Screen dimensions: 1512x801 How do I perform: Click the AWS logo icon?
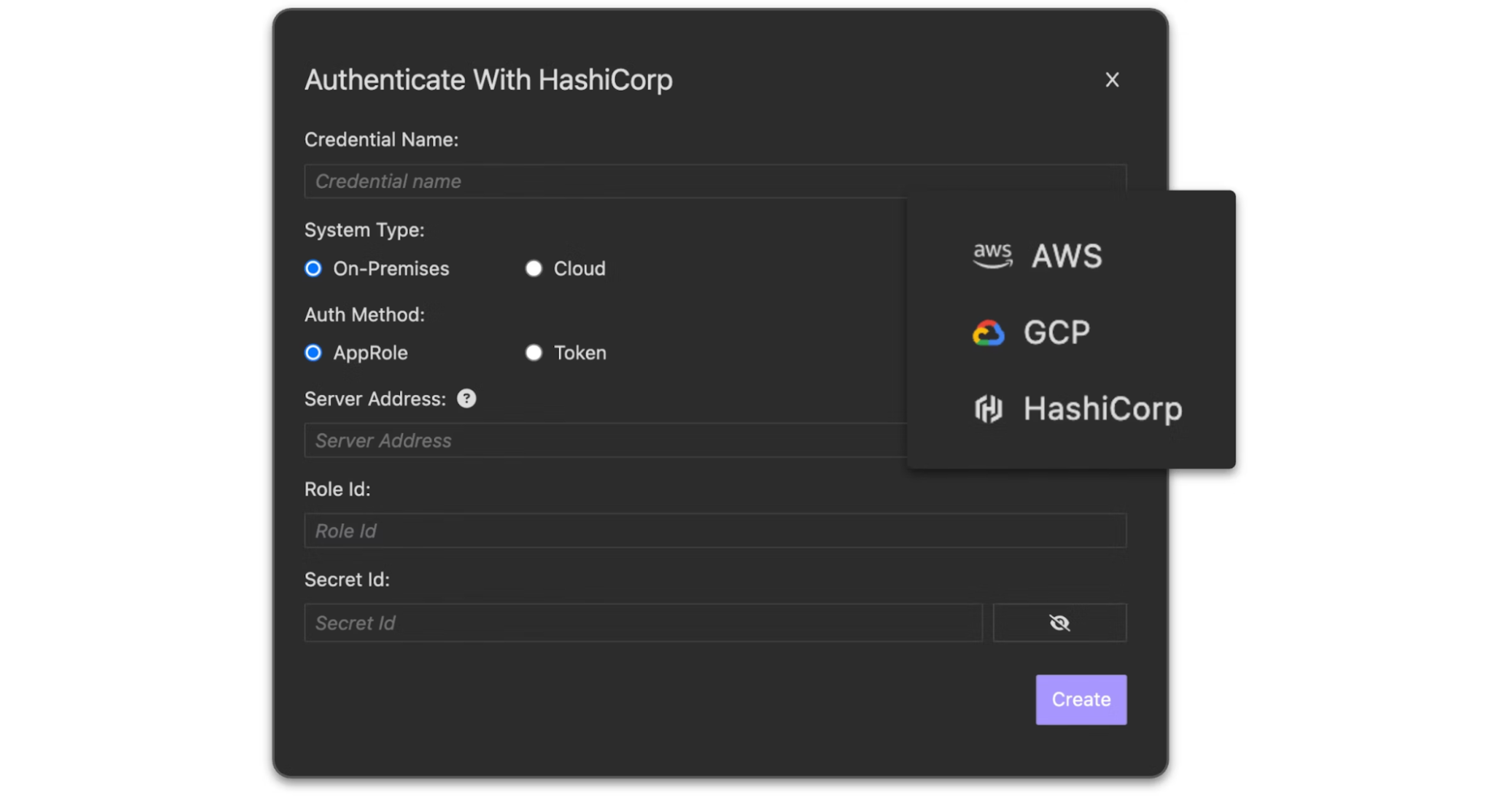pyautogui.click(x=992, y=256)
